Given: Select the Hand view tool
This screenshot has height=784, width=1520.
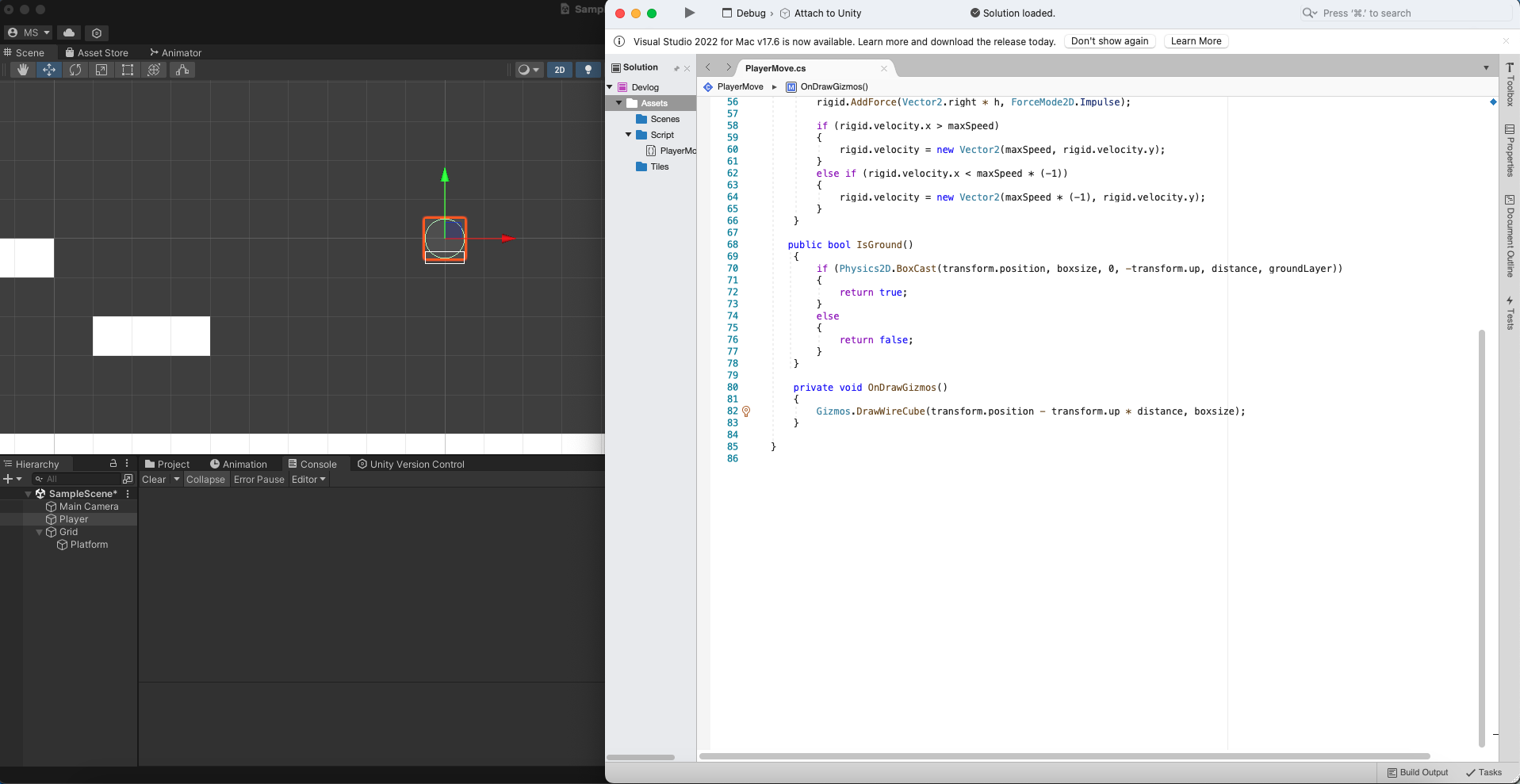Looking at the screenshot, I should (x=23, y=70).
